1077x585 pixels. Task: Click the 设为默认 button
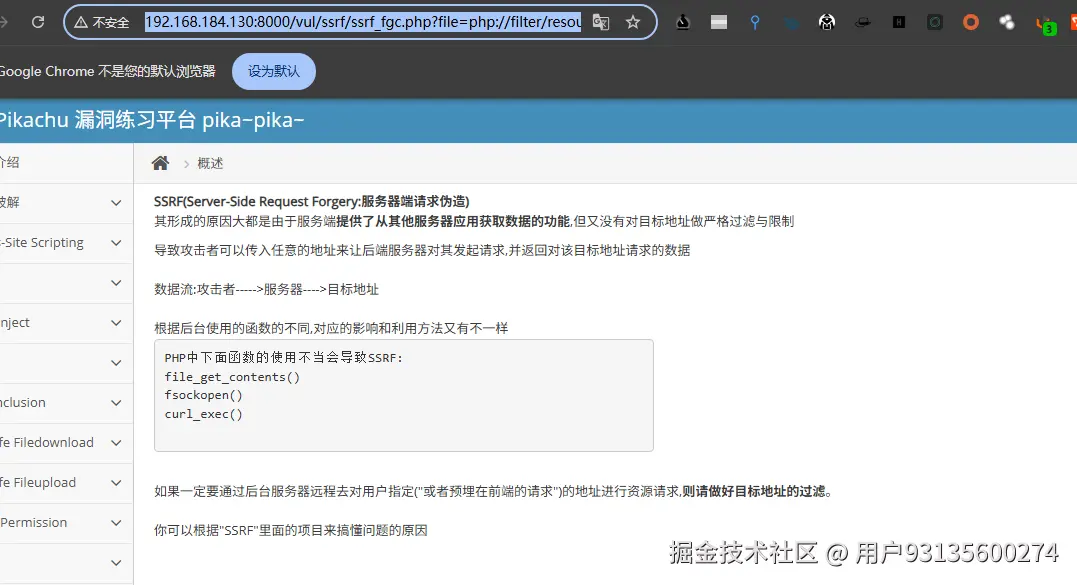pos(274,71)
